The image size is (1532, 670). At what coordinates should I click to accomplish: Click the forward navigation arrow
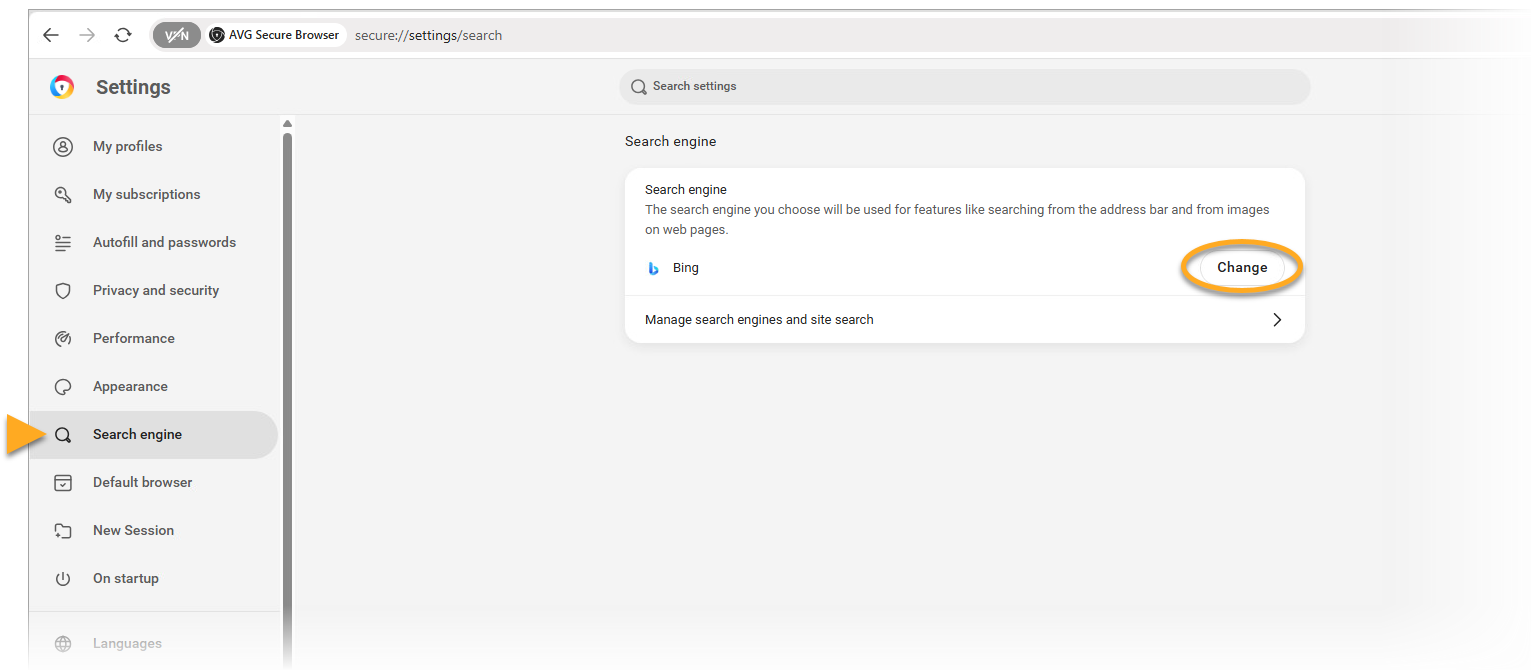click(87, 35)
